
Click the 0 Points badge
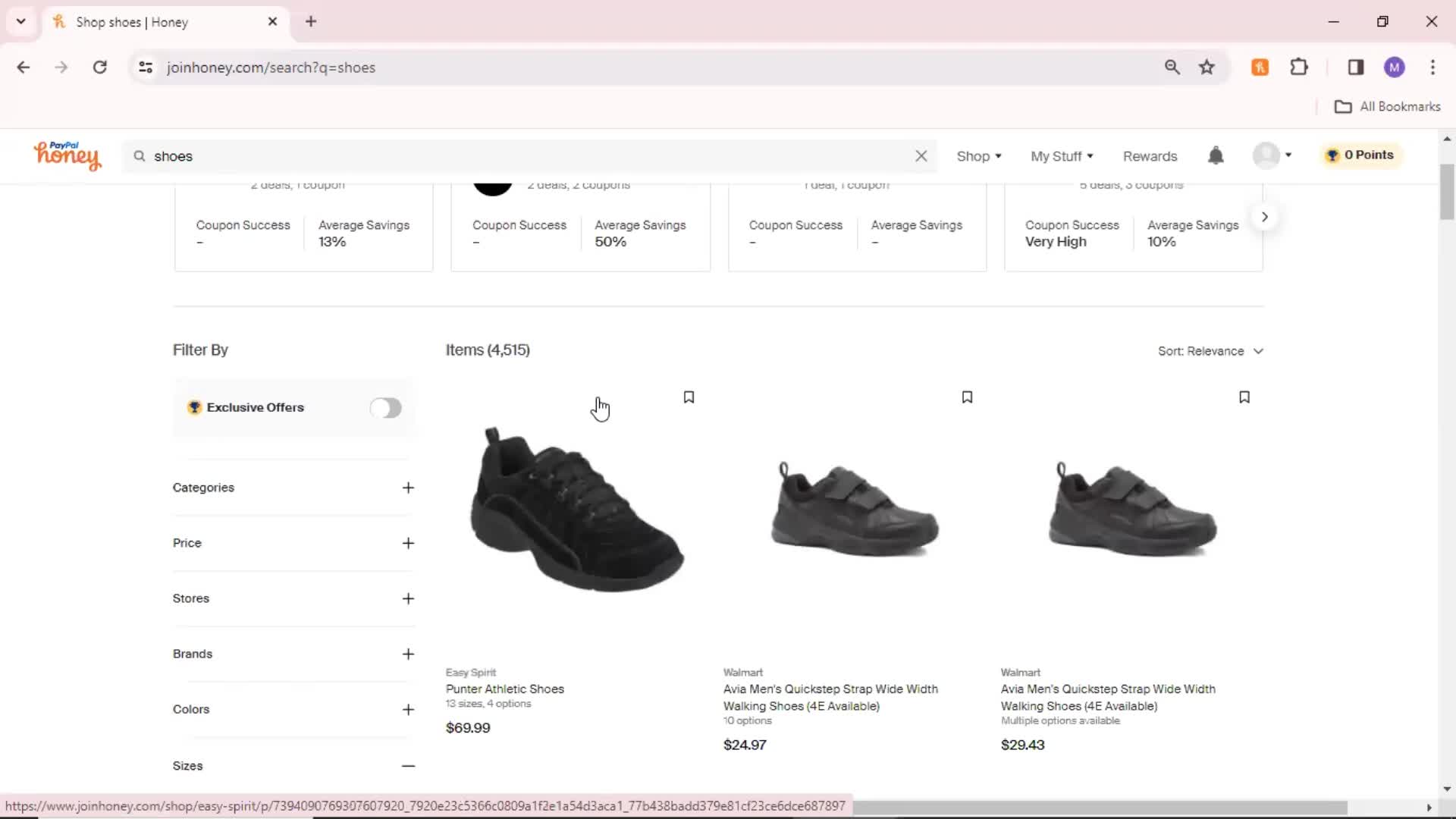pos(1360,155)
